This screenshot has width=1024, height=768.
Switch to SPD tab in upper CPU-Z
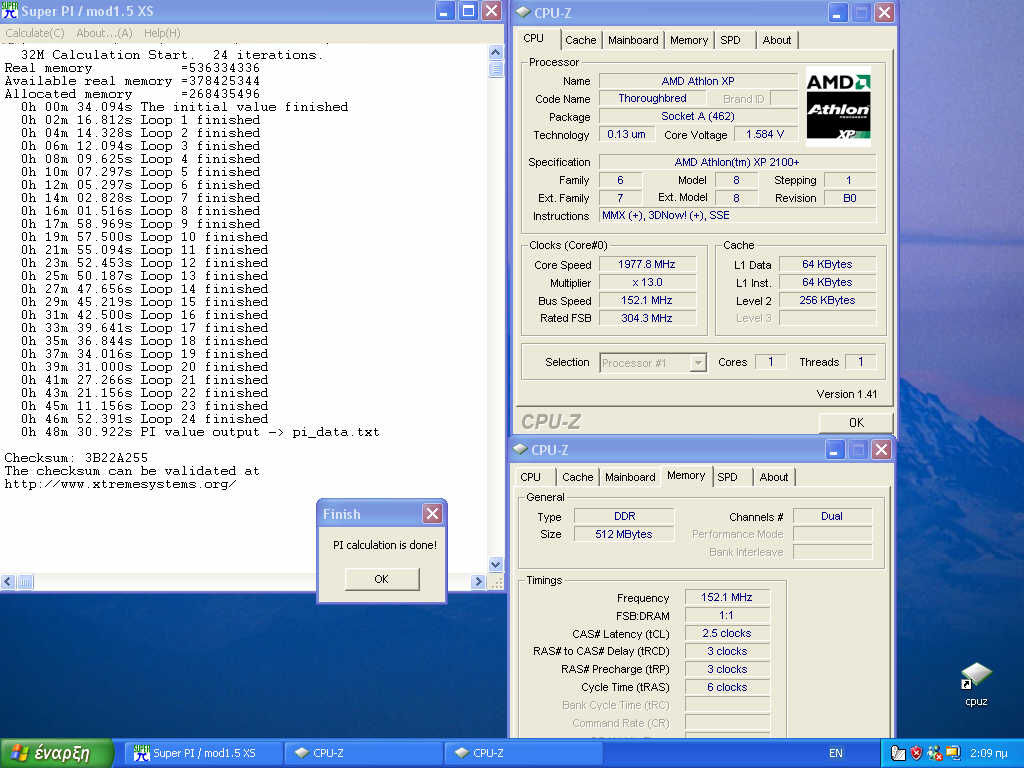click(x=730, y=40)
